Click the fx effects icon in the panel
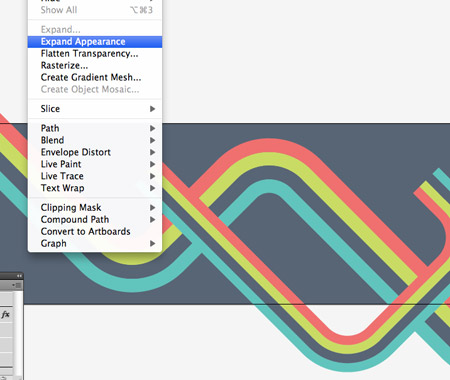The height and width of the screenshot is (380, 450). (x=6, y=314)
